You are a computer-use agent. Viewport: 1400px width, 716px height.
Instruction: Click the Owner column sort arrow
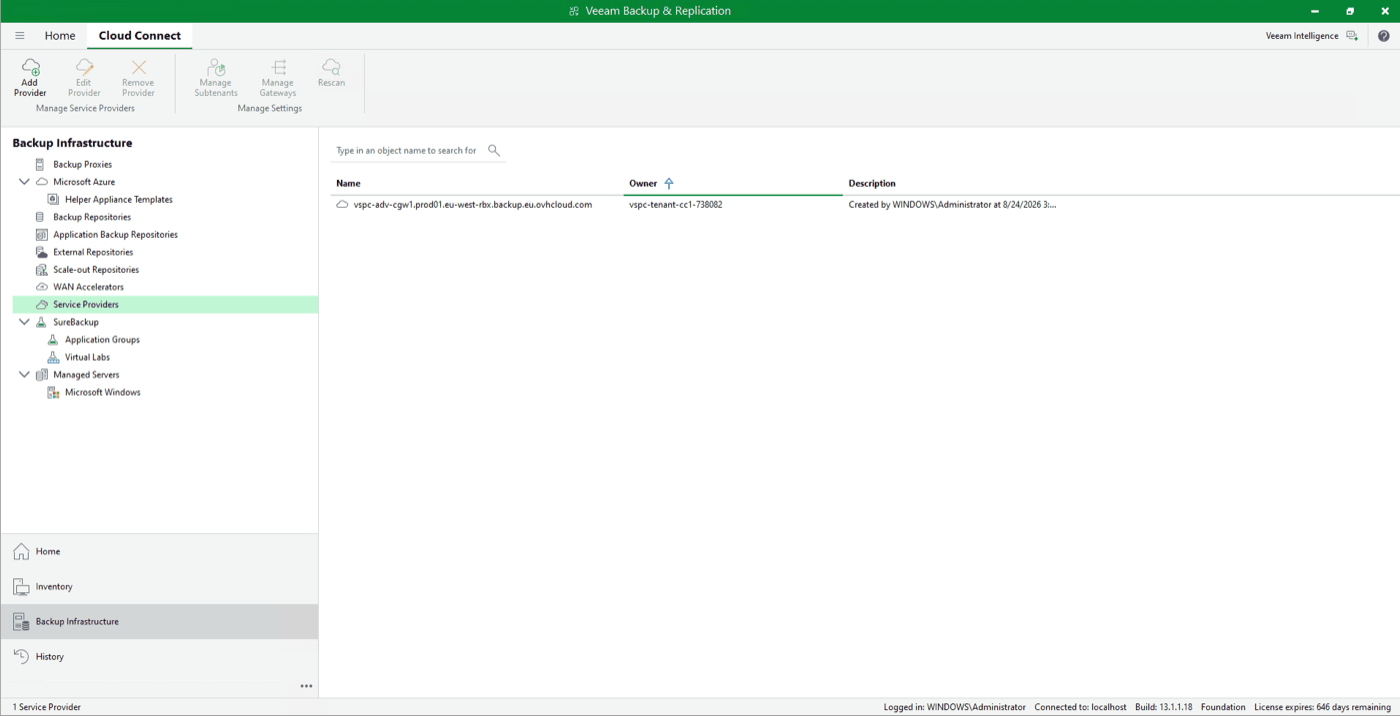[669, 183]
